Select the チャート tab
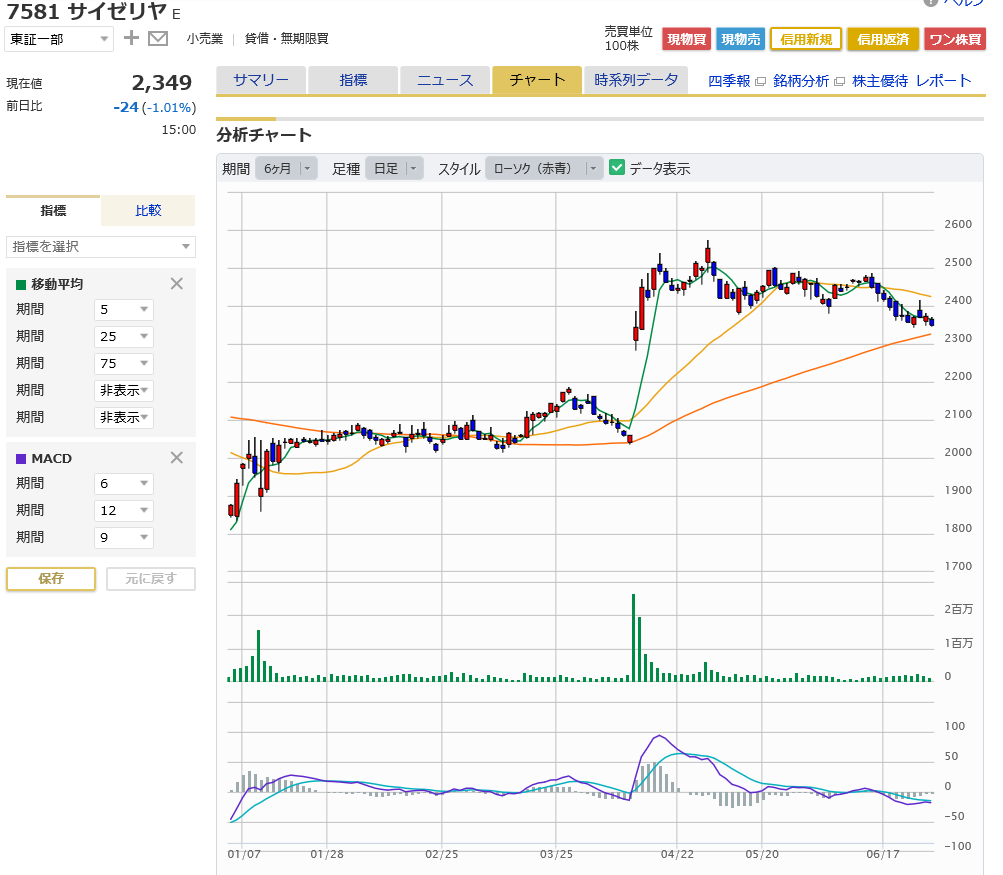This screenshot has height=875, width=1003. 537,80
